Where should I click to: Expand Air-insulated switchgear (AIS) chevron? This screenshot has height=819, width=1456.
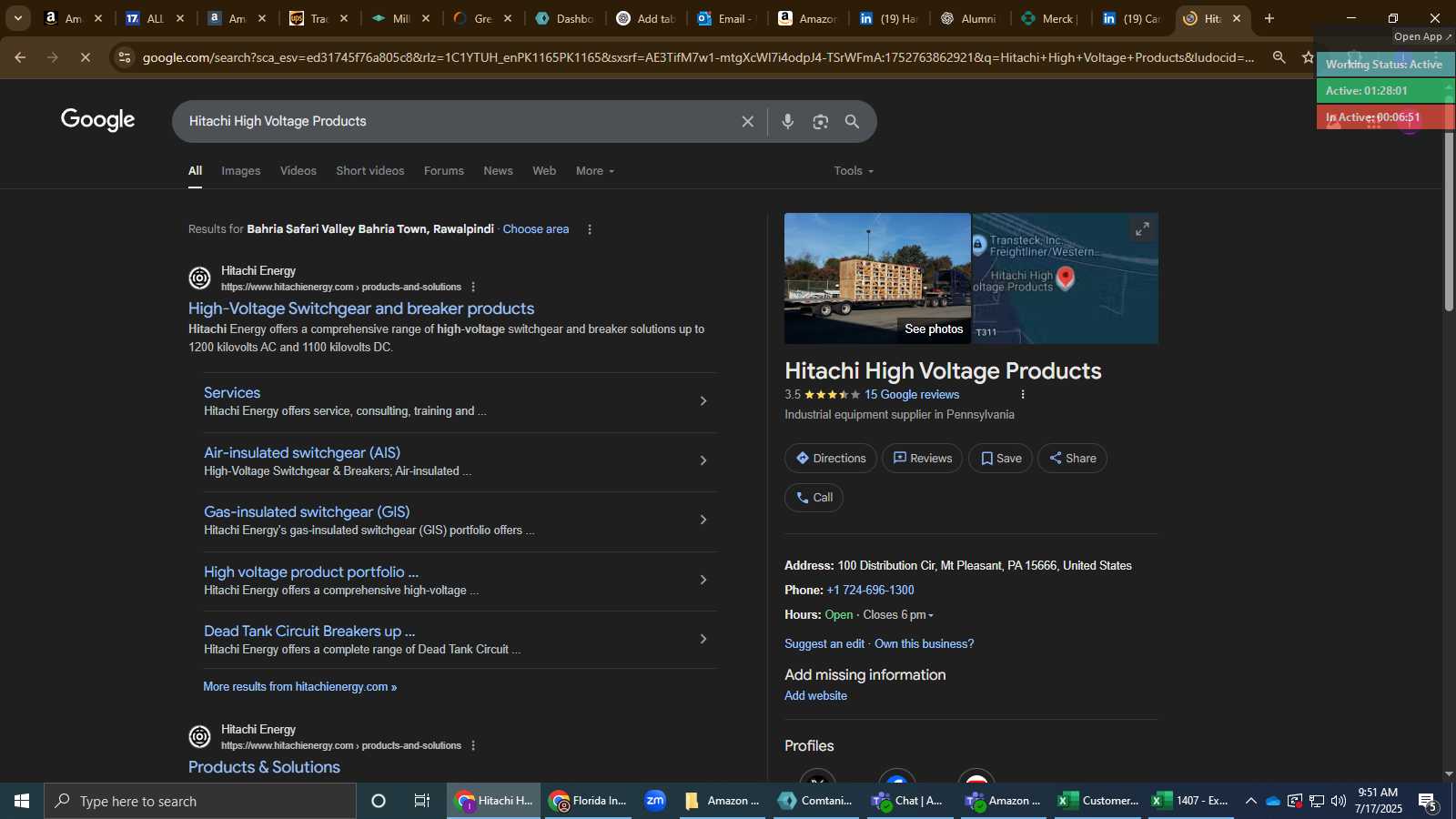pyautogui.click(x=703, y=460)
